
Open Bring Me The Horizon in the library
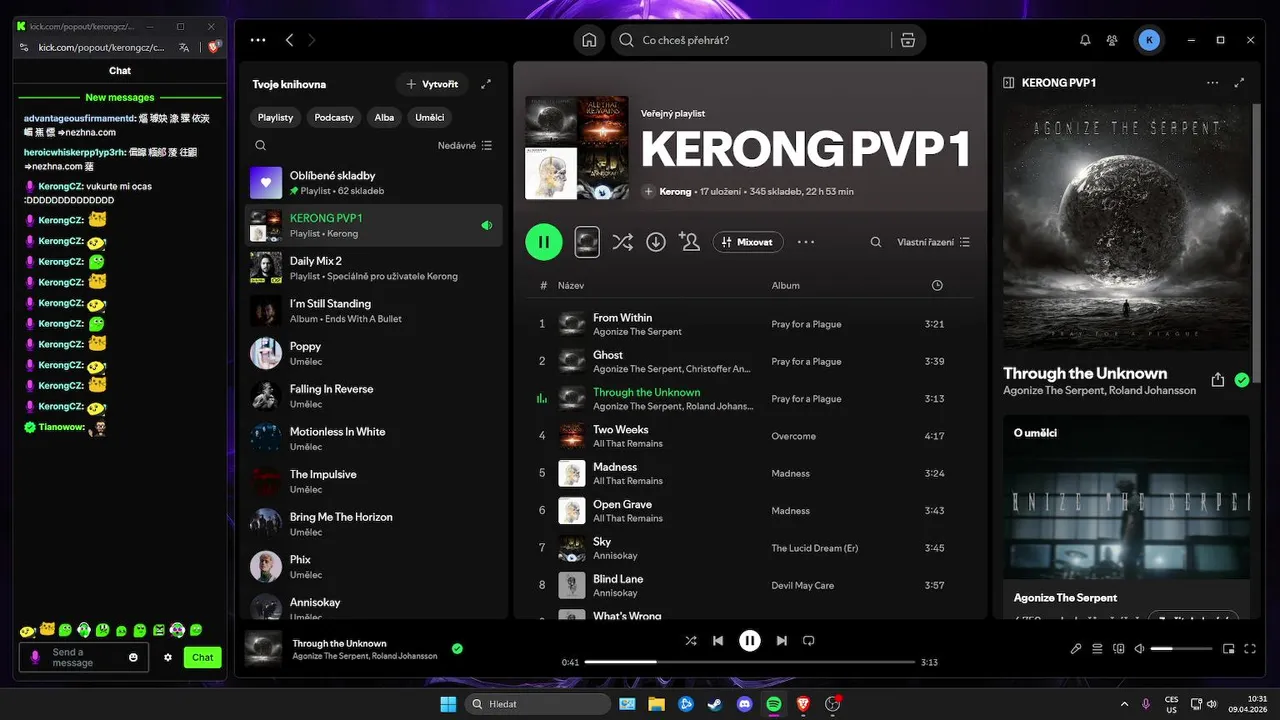[x=374, y=524]
